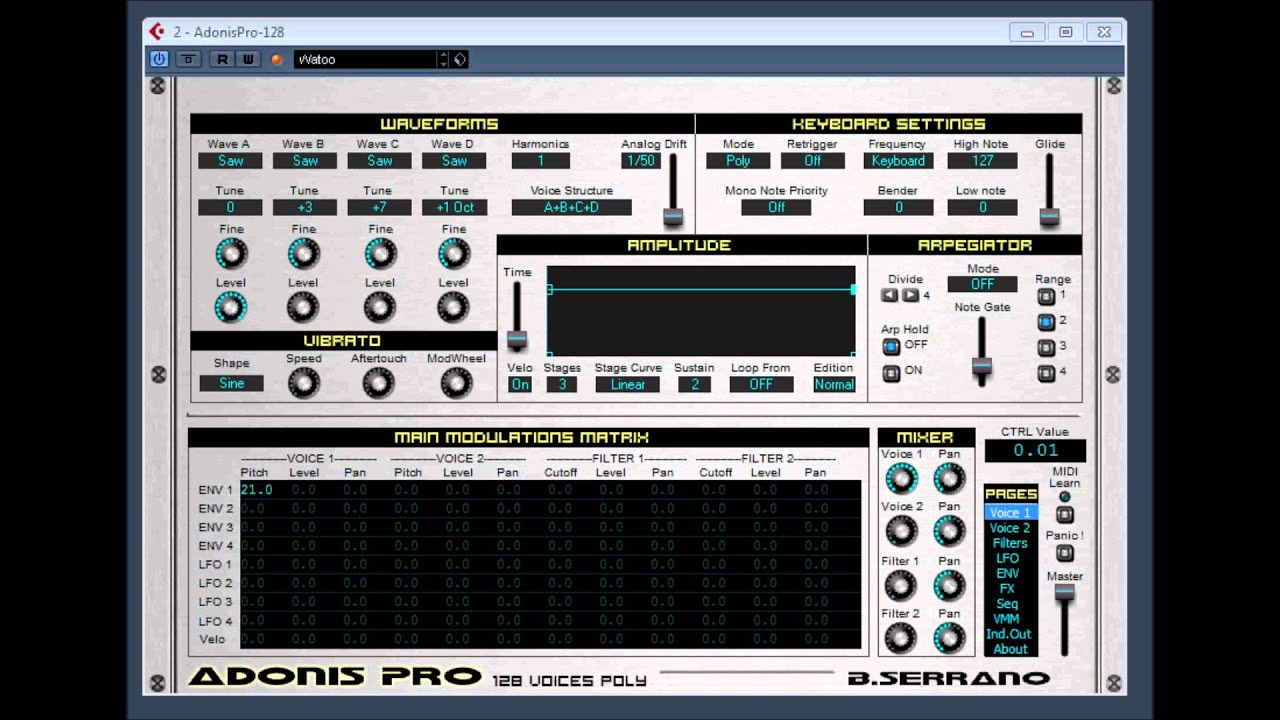Enable Read automation (R) button
The width and height of the screenshot is (1280, 720).
pyautogui.click(x=222, y=59)
